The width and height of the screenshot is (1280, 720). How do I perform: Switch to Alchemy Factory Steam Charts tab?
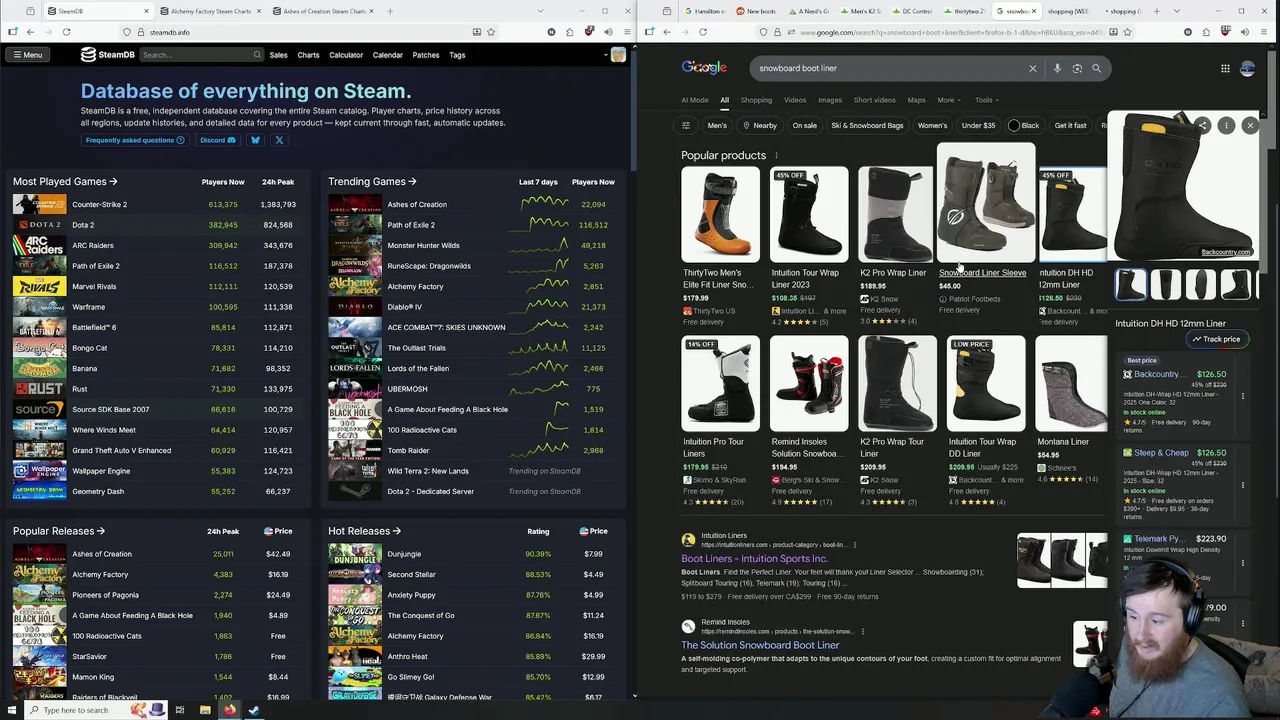[x=211, y=11]
